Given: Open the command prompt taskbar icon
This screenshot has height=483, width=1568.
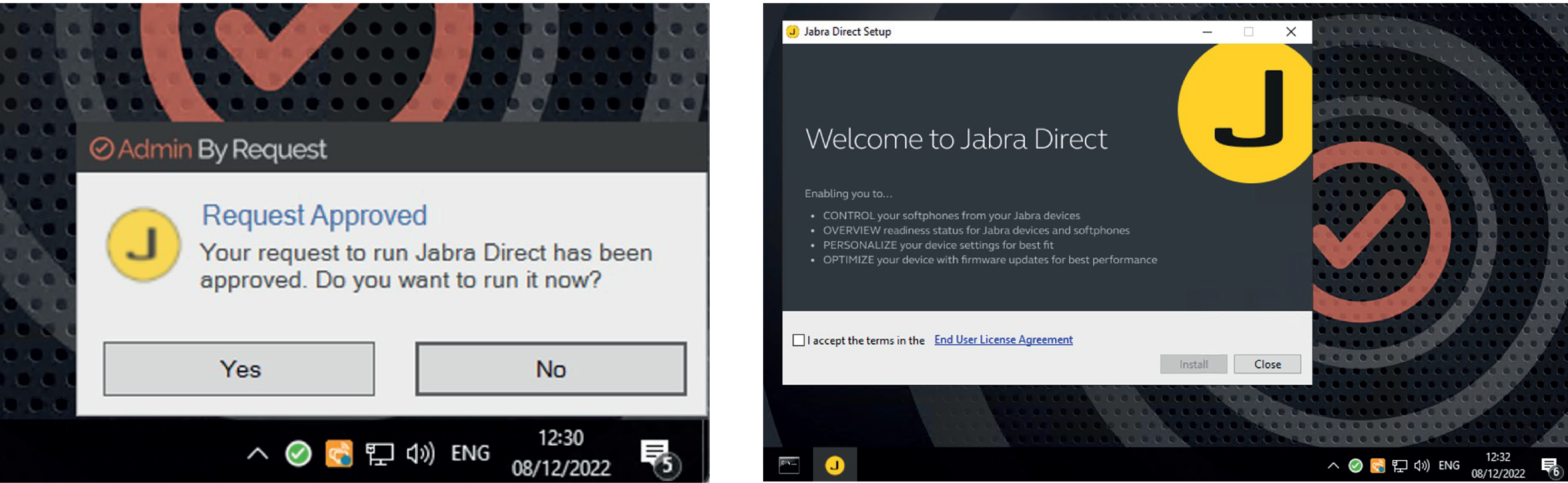Looking at the screenshot, I should (x=789, y=465).
